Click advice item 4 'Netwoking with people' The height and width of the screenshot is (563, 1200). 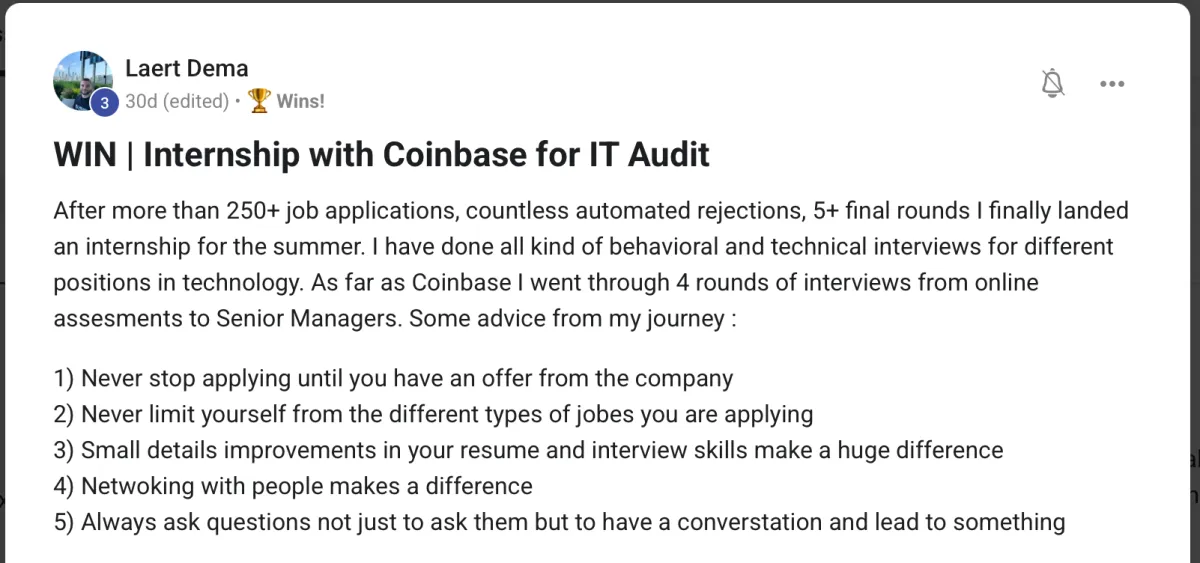click(x=293, y=487)
